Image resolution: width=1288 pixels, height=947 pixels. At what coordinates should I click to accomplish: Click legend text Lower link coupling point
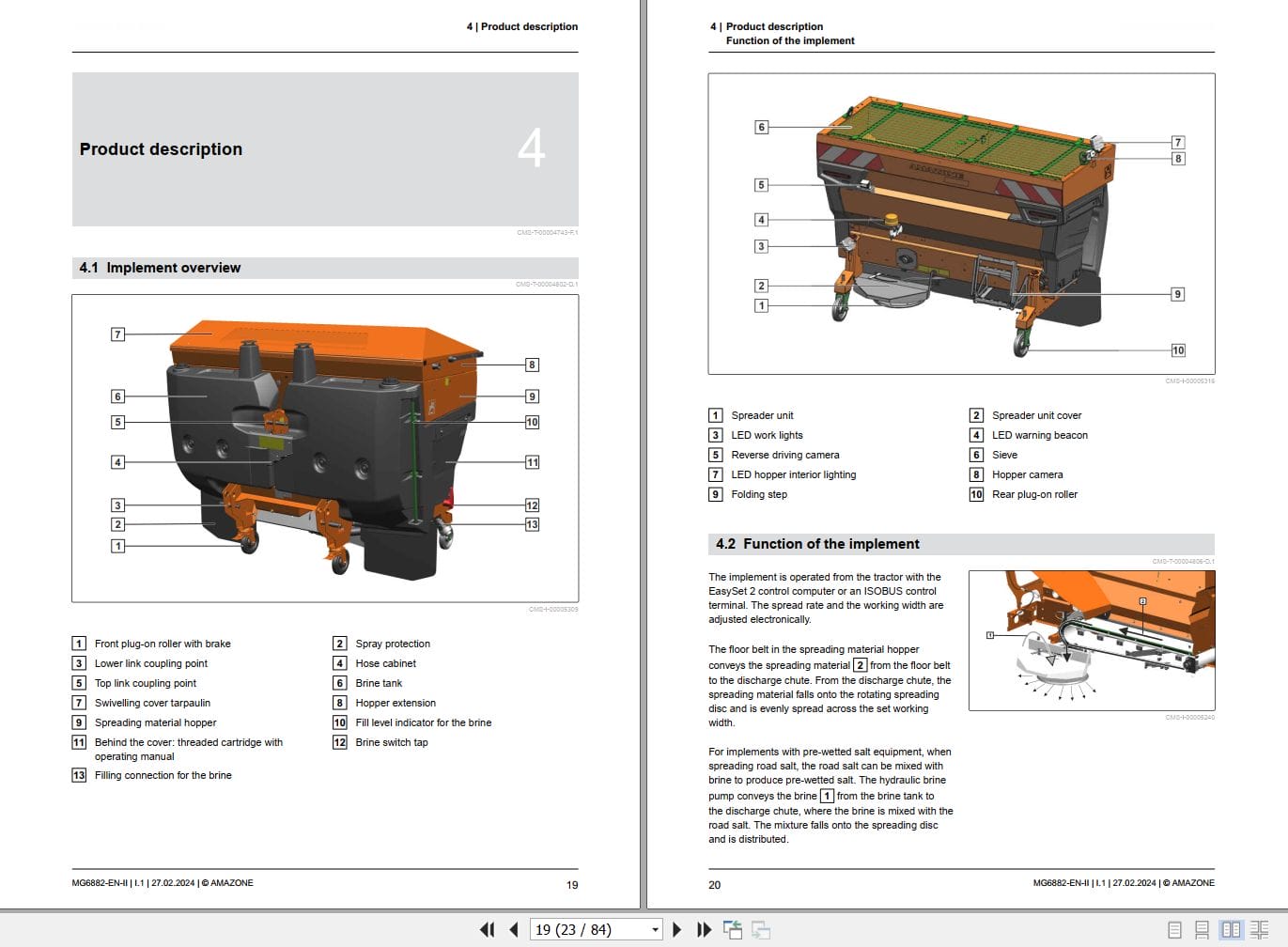pyautogui.click(x=151, y=663)
